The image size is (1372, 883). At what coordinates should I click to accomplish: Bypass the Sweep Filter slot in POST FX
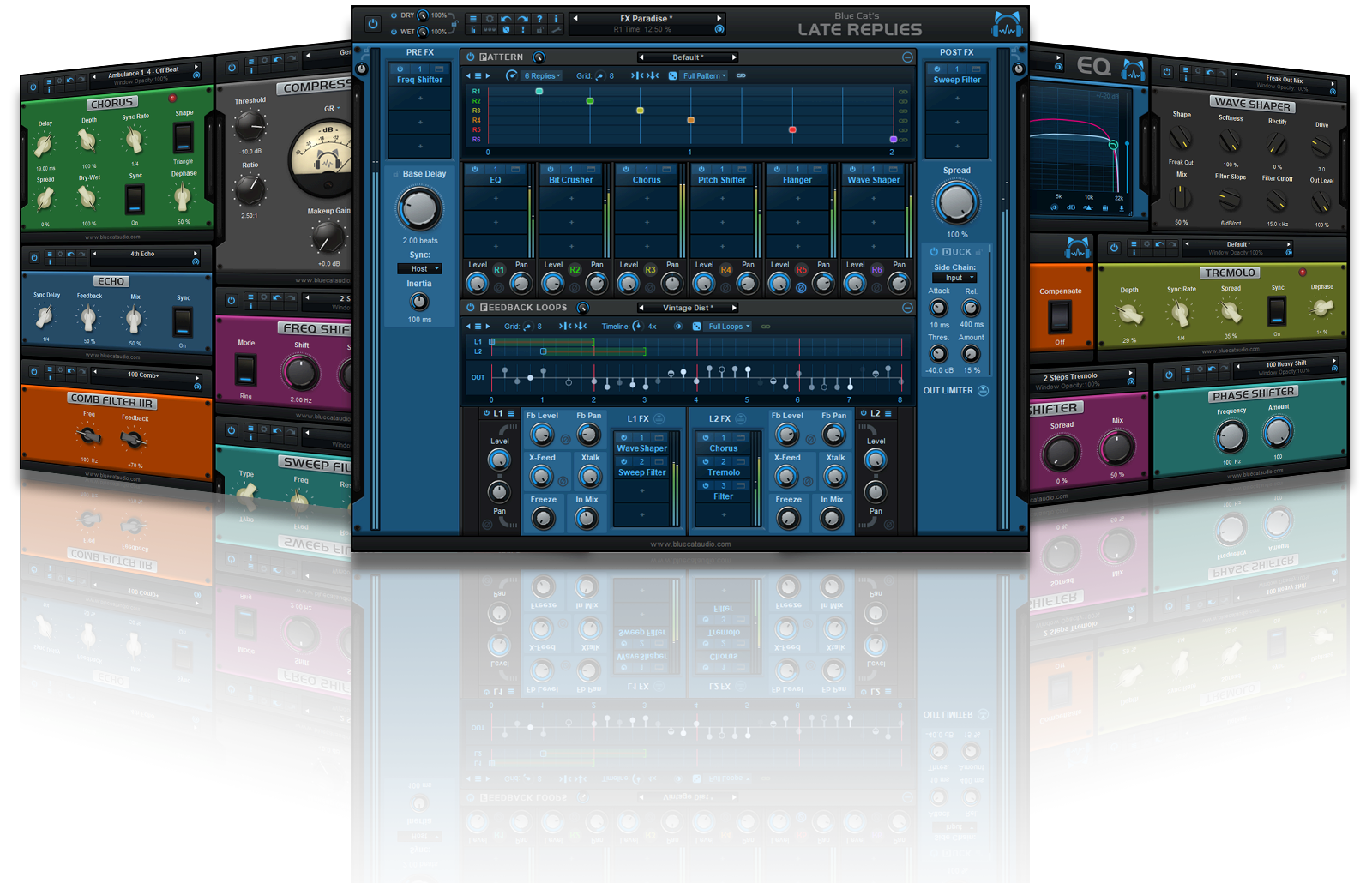[x=936, y=69]
